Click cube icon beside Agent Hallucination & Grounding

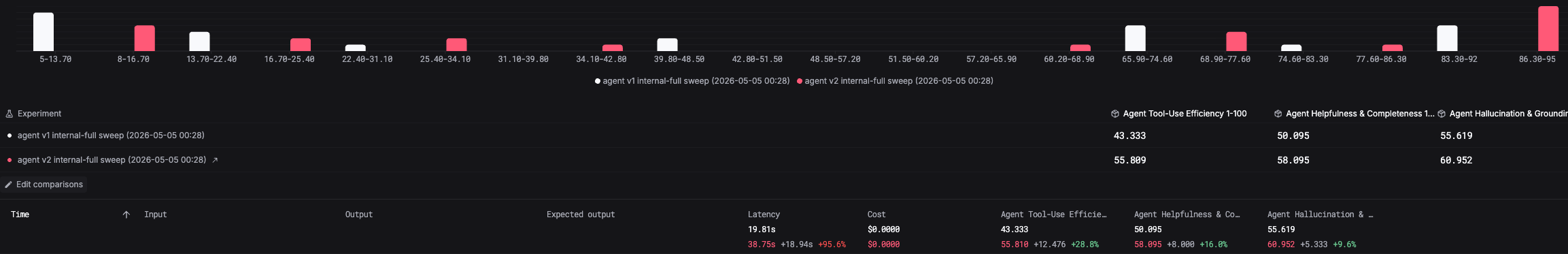click(1442, 114)
